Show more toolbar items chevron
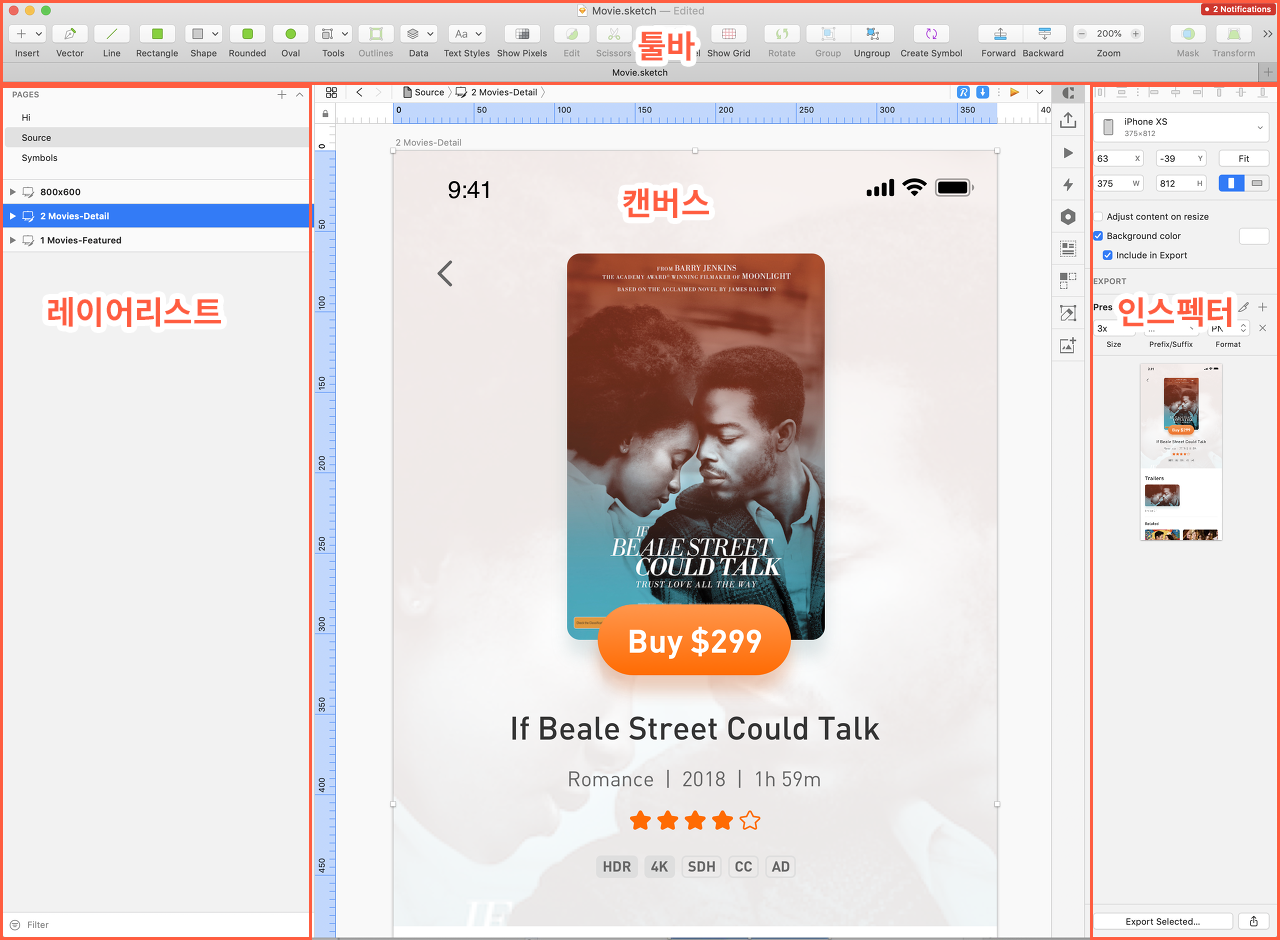Screen dimensions: 1280x940 [1268, 34]
